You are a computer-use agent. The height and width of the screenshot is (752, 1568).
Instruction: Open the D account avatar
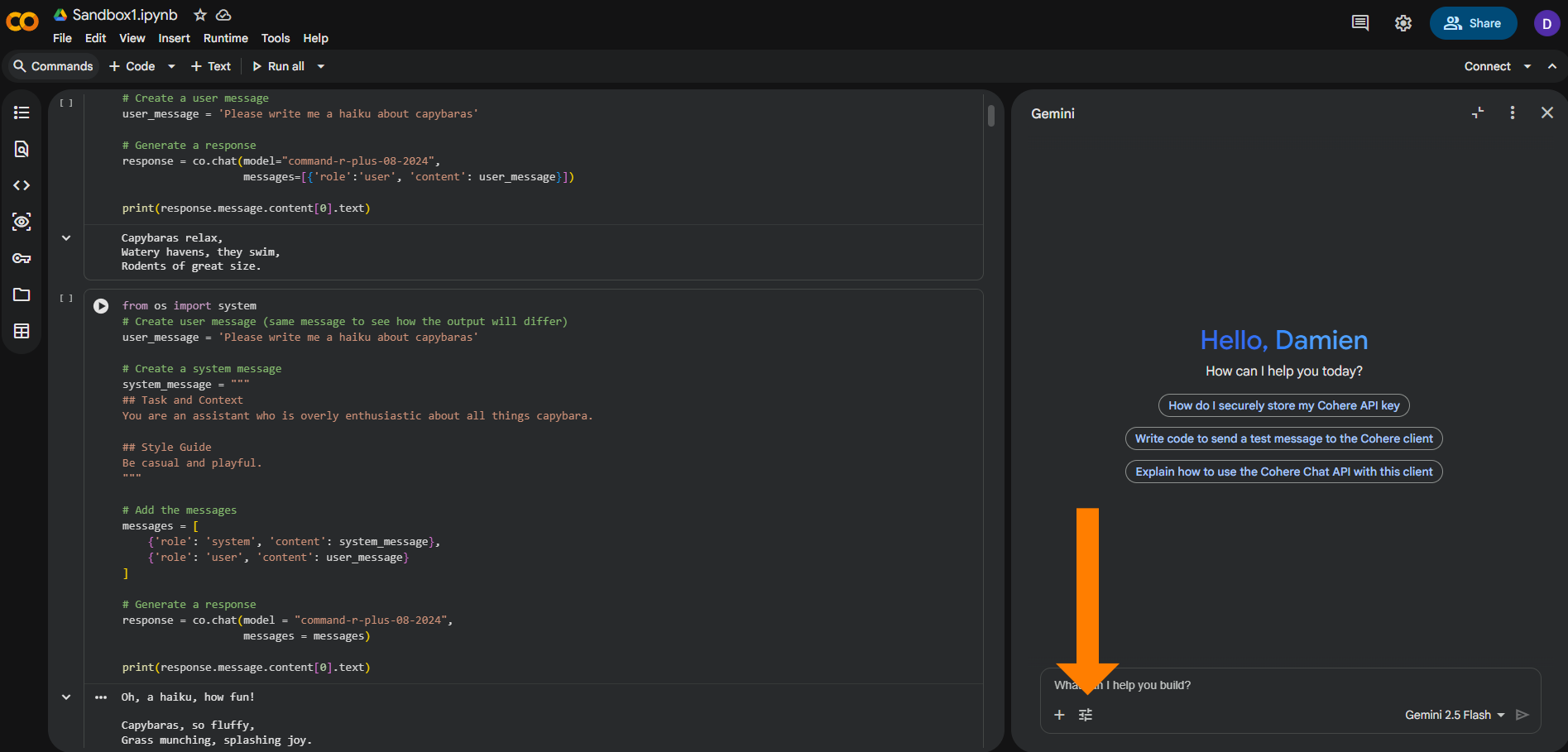coord(1546,23)
